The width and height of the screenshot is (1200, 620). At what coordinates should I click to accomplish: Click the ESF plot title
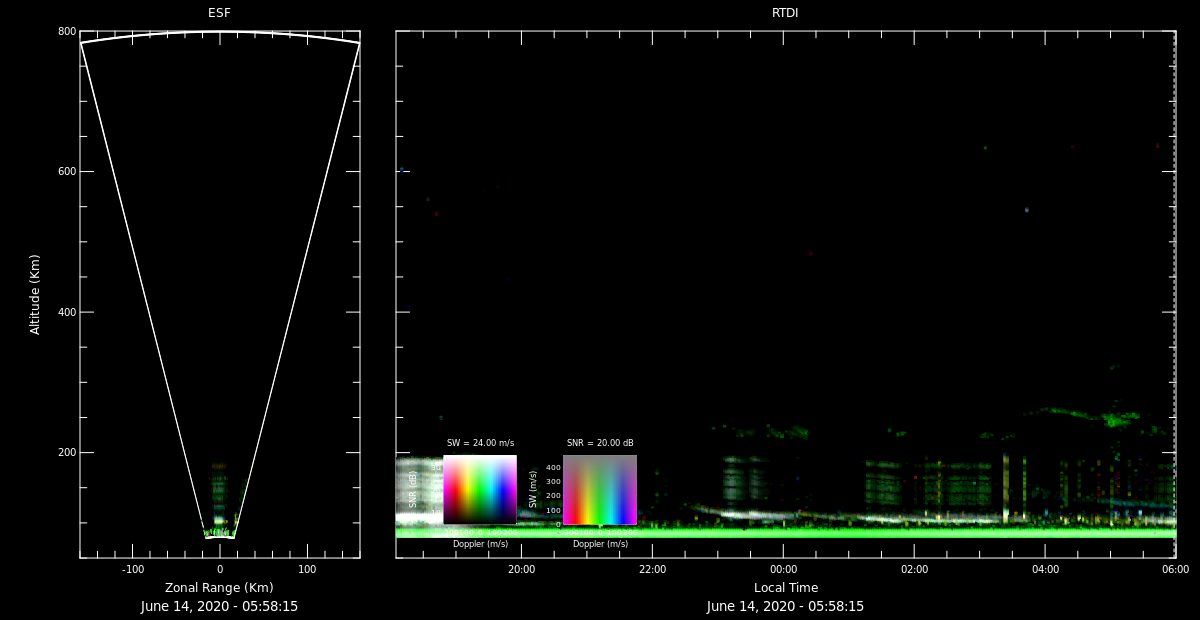pos(219,13)
